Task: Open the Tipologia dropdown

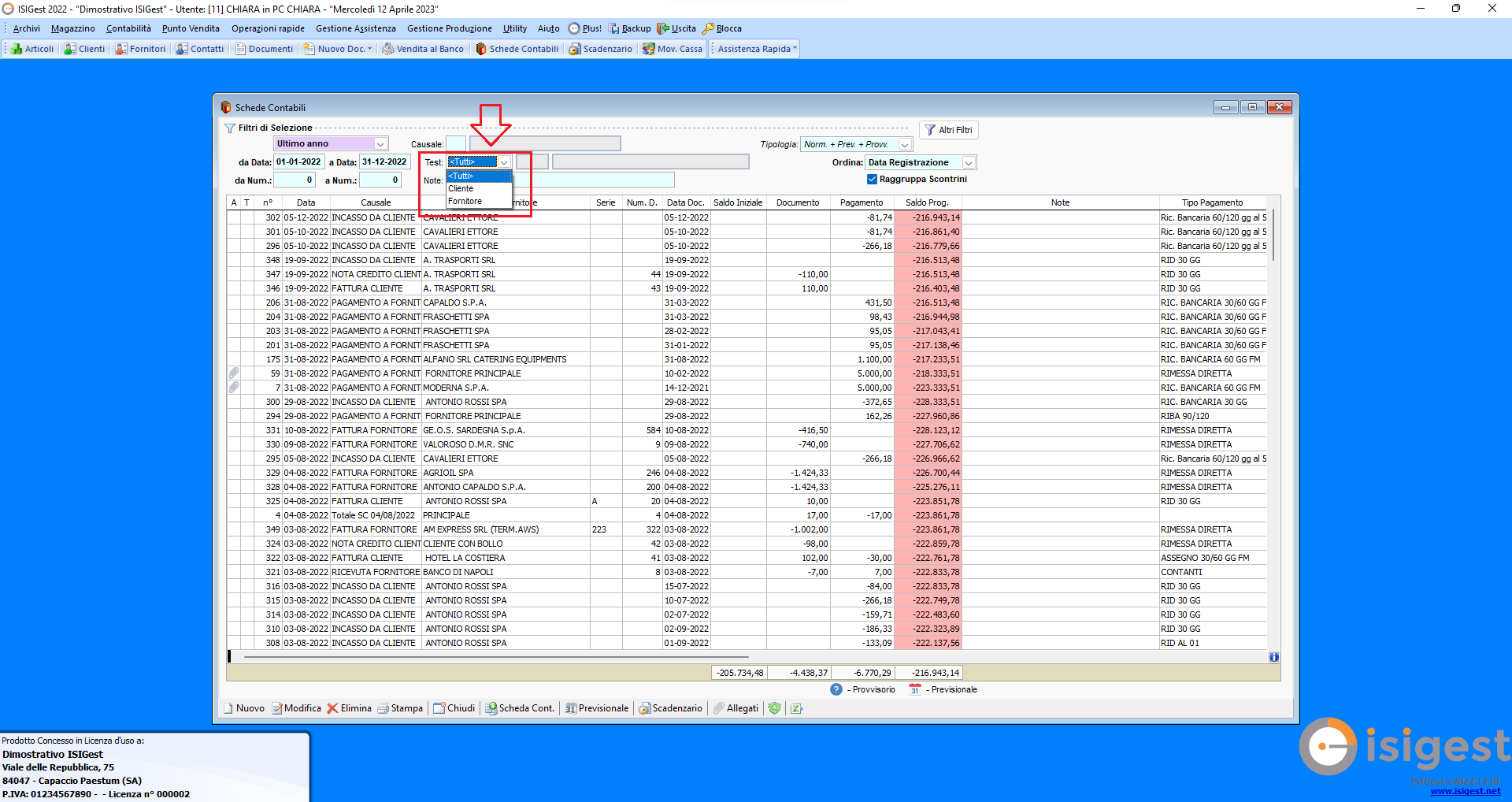Action: coord(906,144)
